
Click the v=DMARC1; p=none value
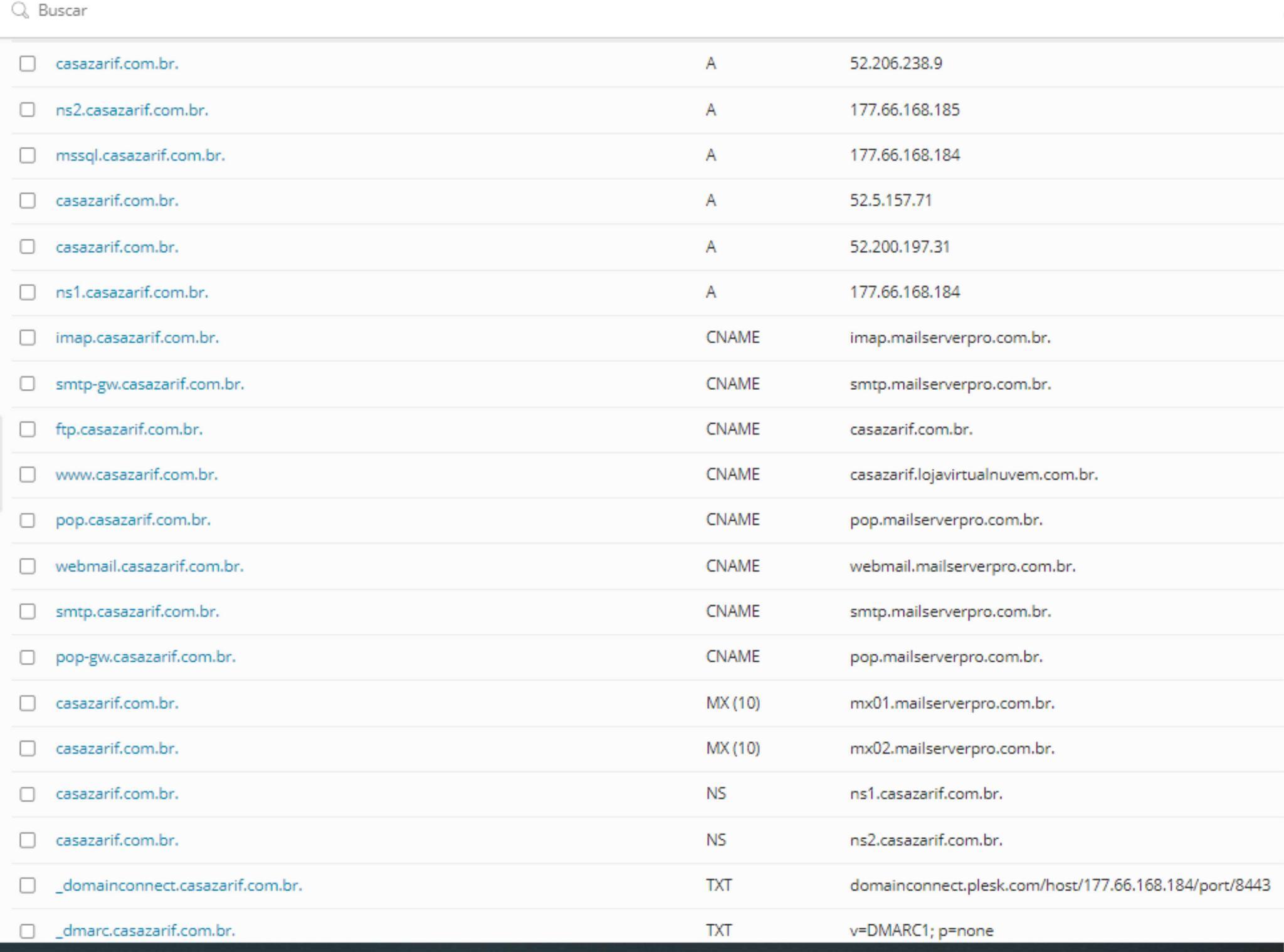[922, 931]
